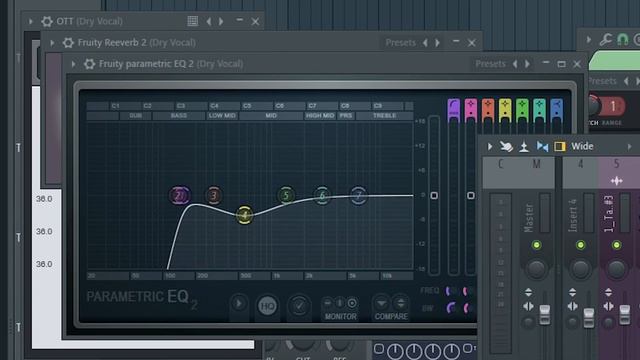
Task: Click the Insert 4 pan knob
Action: point(580,269)
